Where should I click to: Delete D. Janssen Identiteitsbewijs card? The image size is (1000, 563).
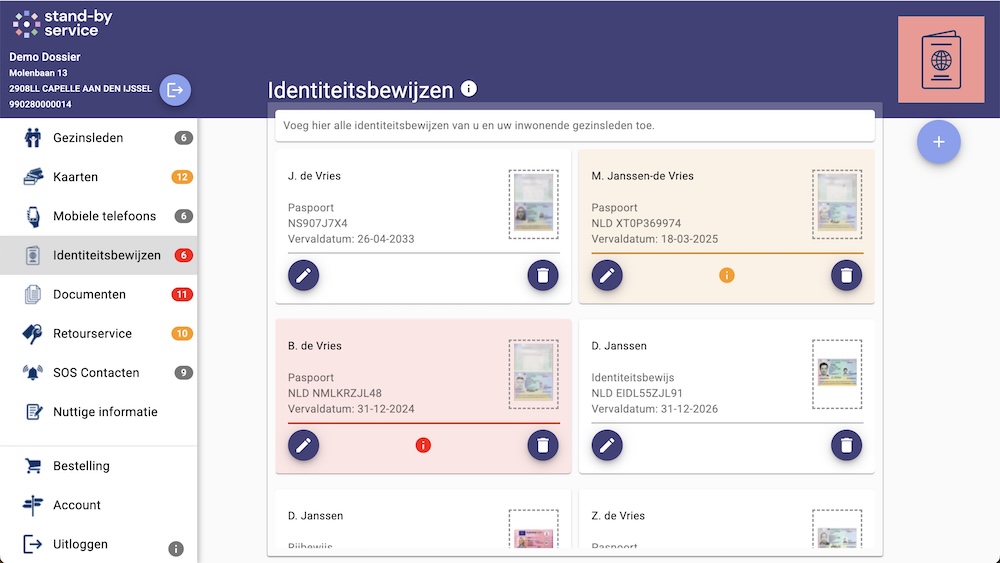pyautogui.click(x=846, y=445)
